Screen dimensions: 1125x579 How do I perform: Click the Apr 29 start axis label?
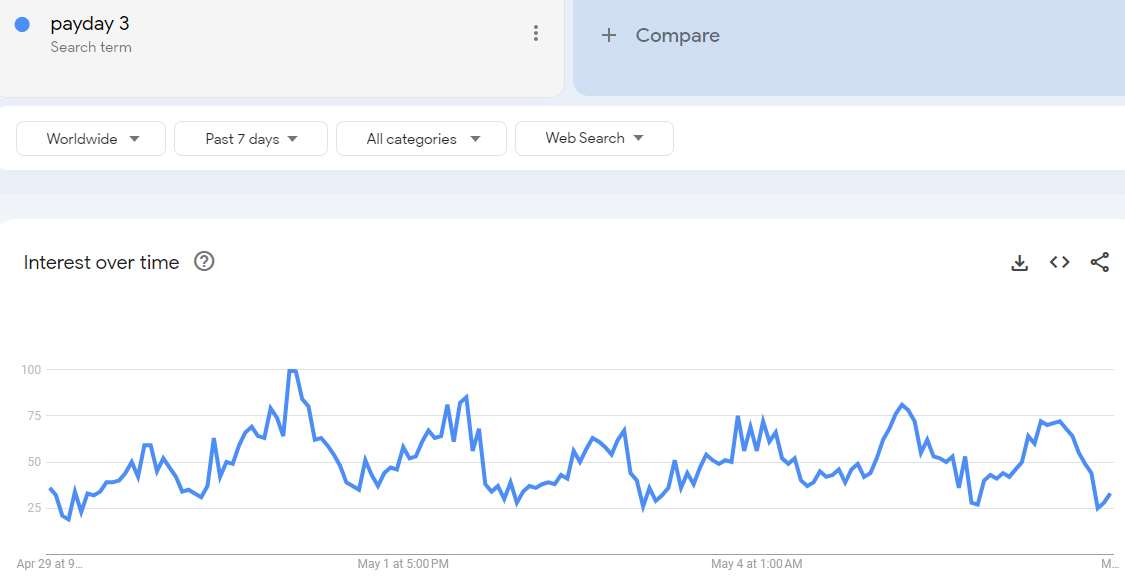click(x=50, y=564)
